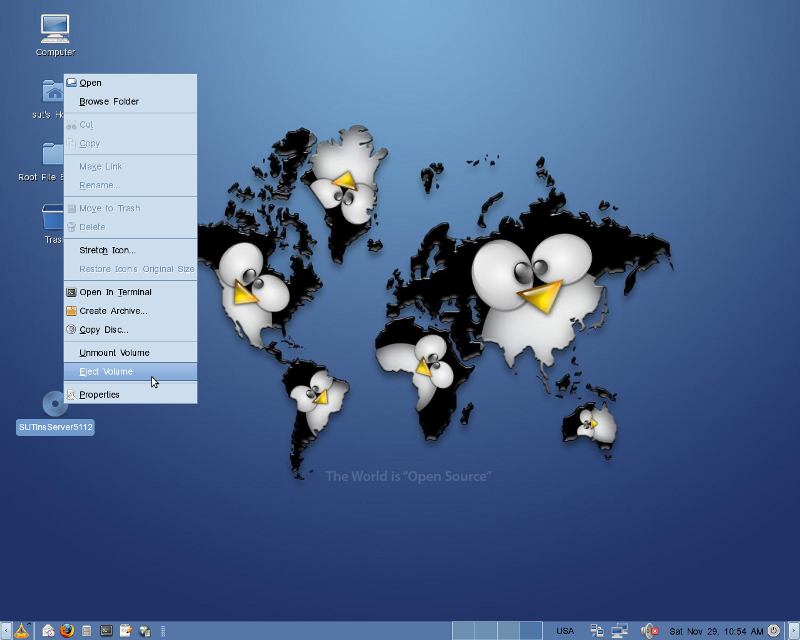Image resolution: width=800 pixels, height=640 pixels.
Task: Switch to the first workspace in the switcher
Action: tap(463, 631)
